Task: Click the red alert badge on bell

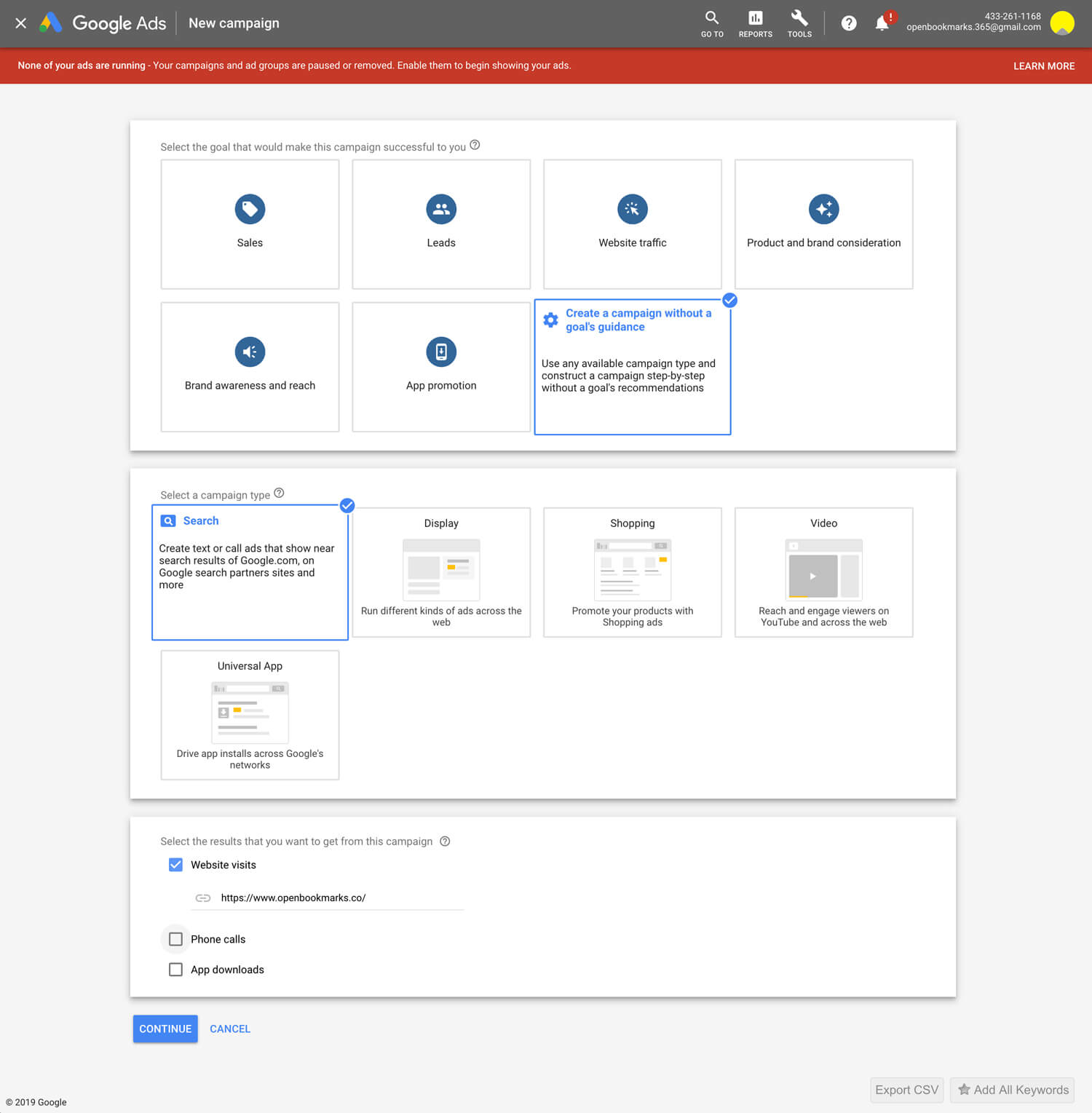Action: (890, 17)
